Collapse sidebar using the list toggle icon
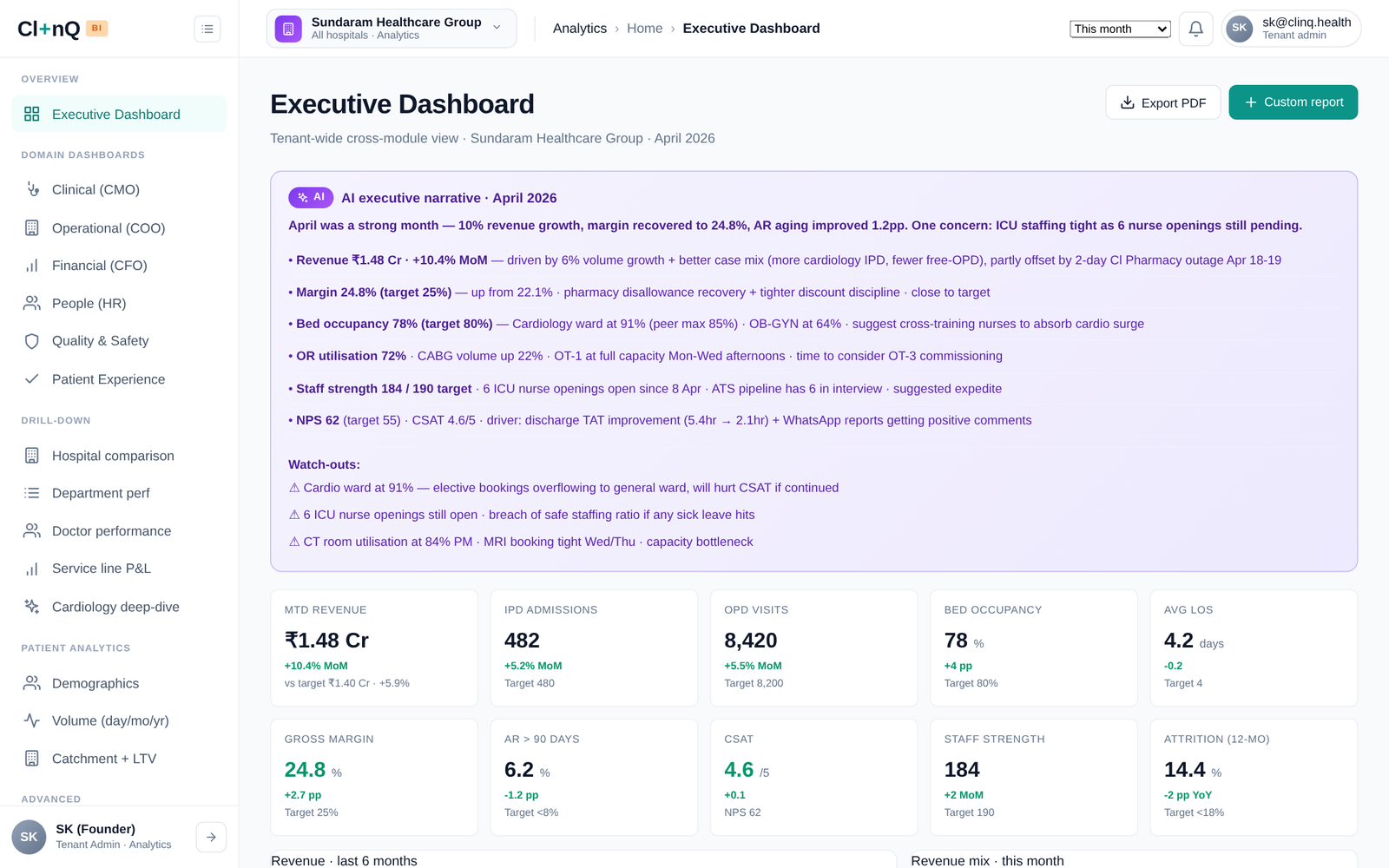1389x868 pixels. 207,29
